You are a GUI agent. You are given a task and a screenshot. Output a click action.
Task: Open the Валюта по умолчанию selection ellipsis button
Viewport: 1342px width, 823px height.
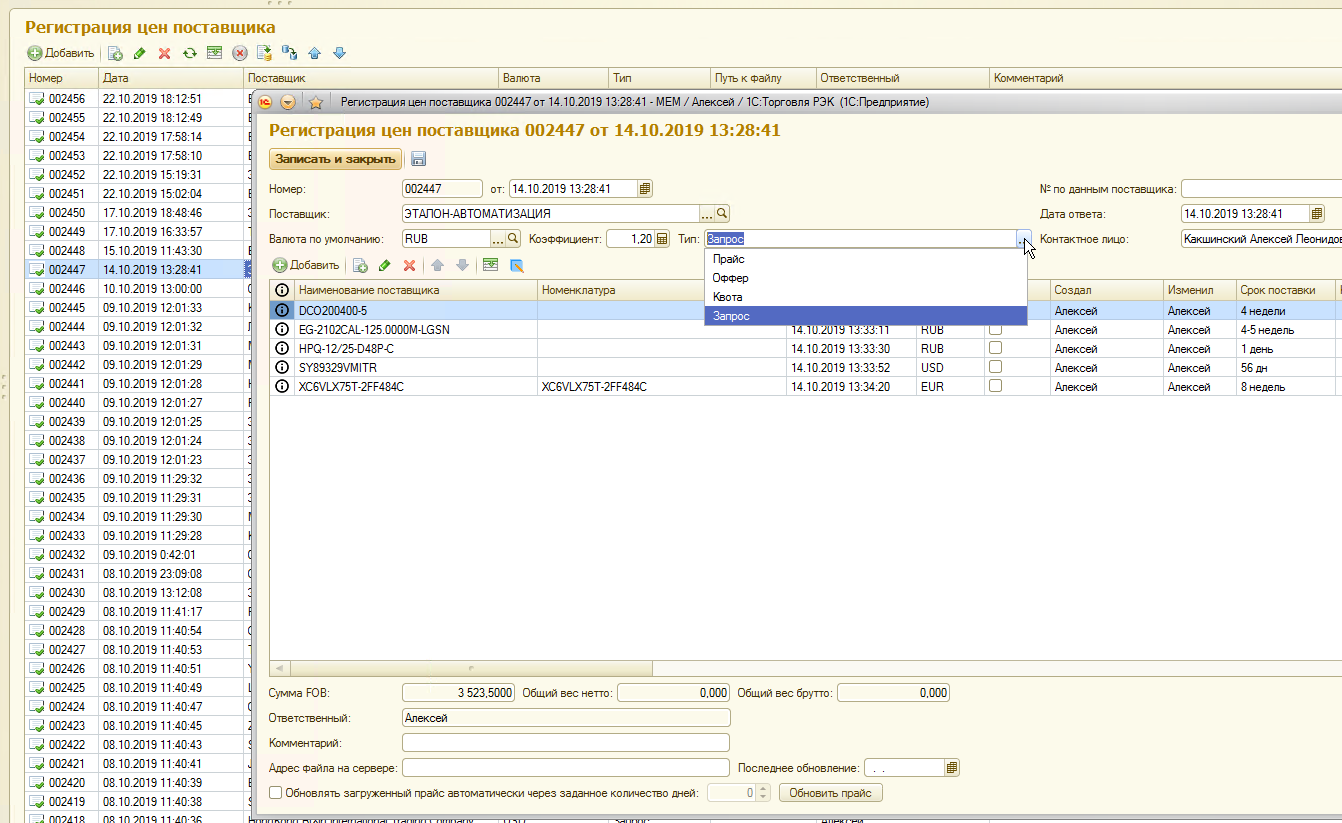497,239
